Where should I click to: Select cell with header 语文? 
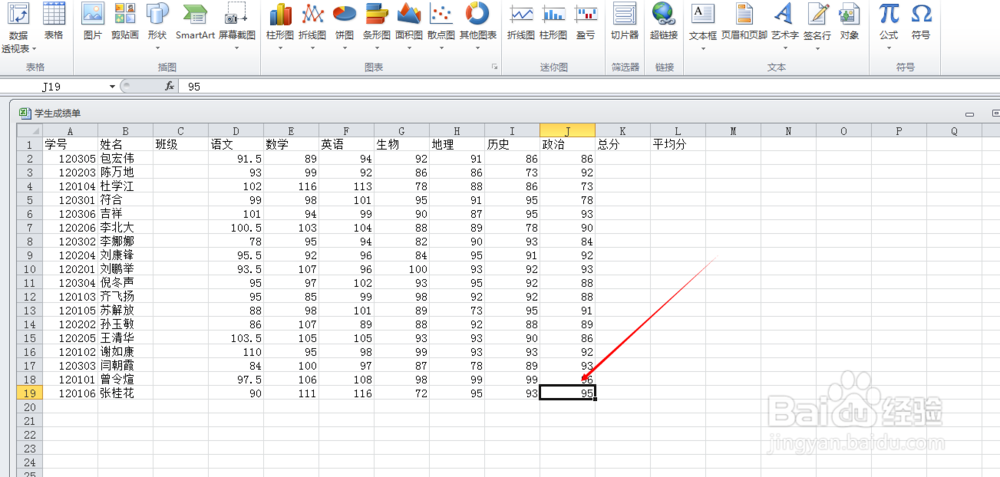[236, 145]
